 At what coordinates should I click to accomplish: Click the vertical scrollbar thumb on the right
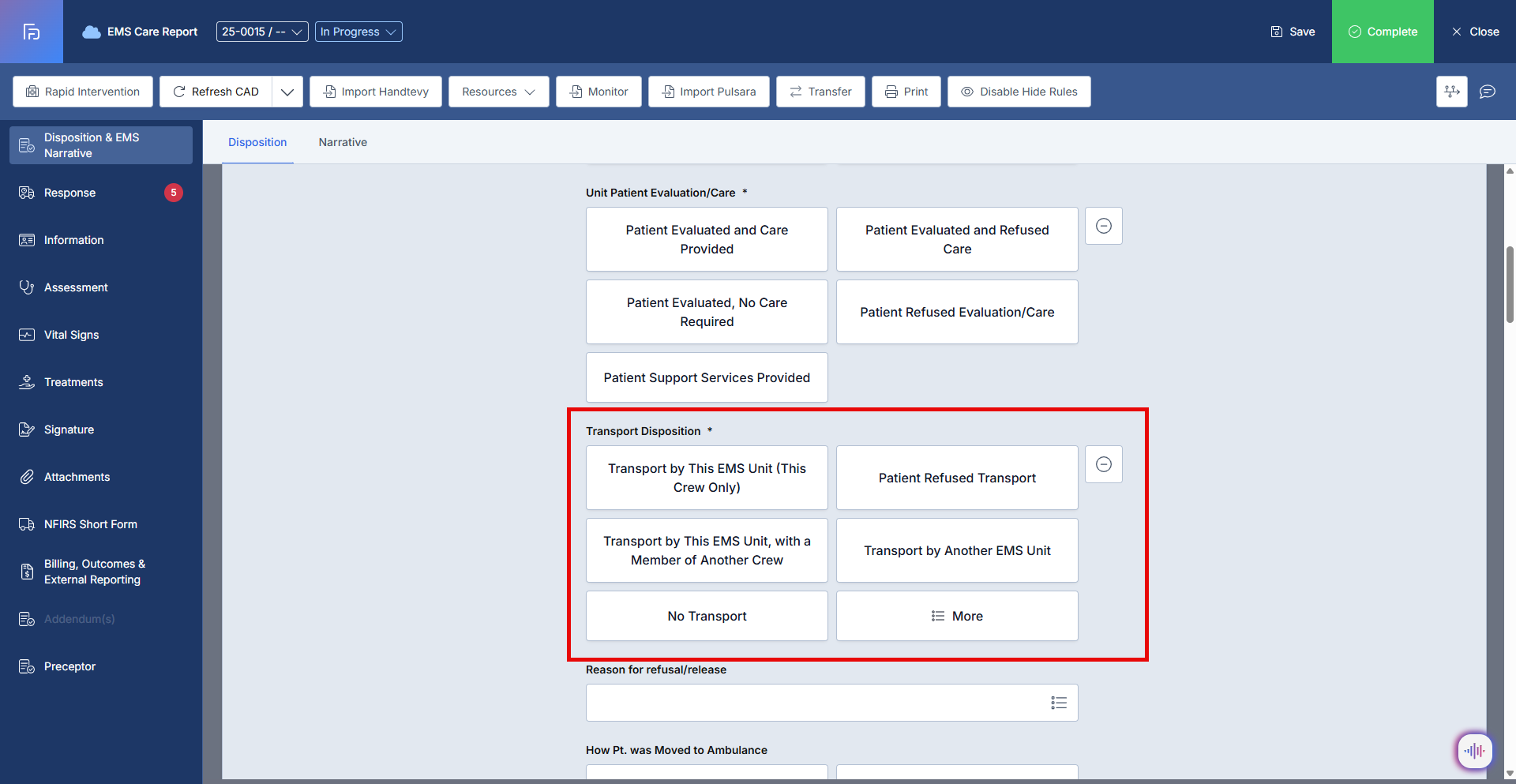coord(1510,284)
